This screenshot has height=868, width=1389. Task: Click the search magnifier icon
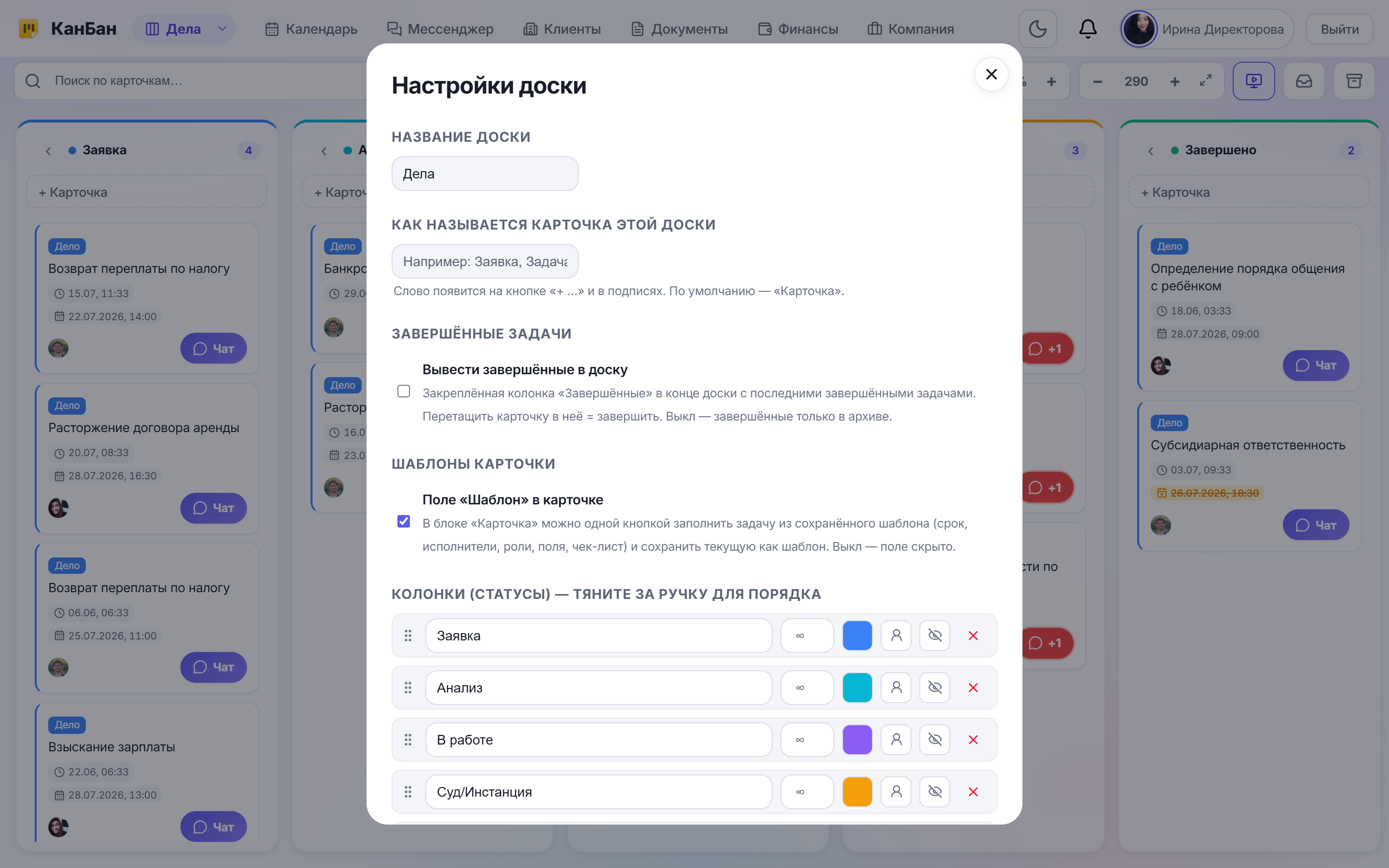33,81
